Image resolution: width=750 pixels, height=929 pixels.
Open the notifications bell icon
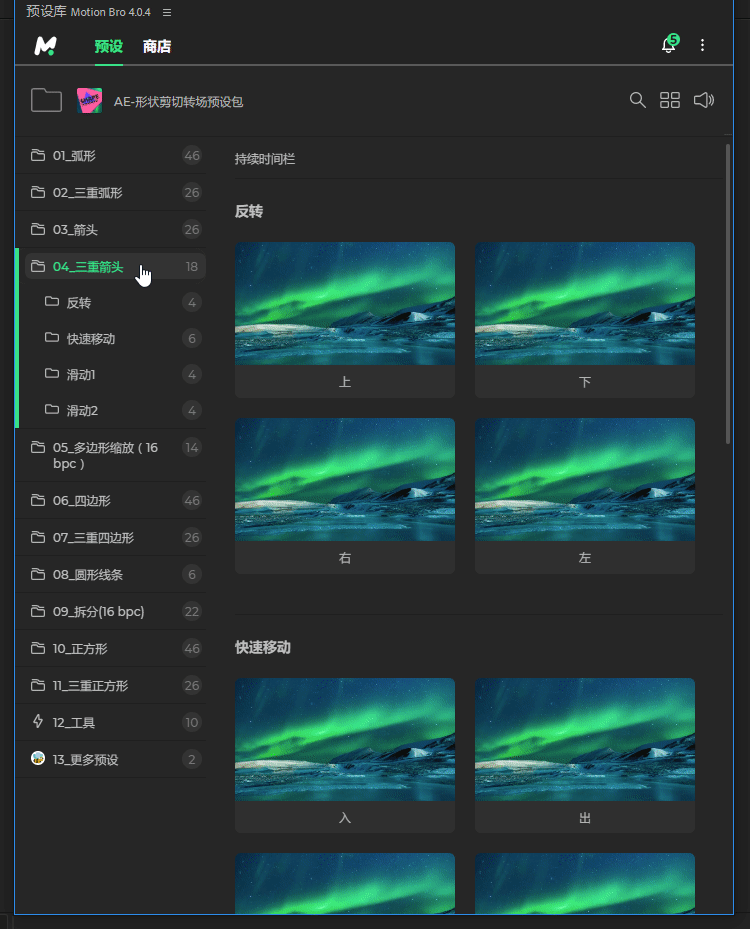click(x=669, y=44)
